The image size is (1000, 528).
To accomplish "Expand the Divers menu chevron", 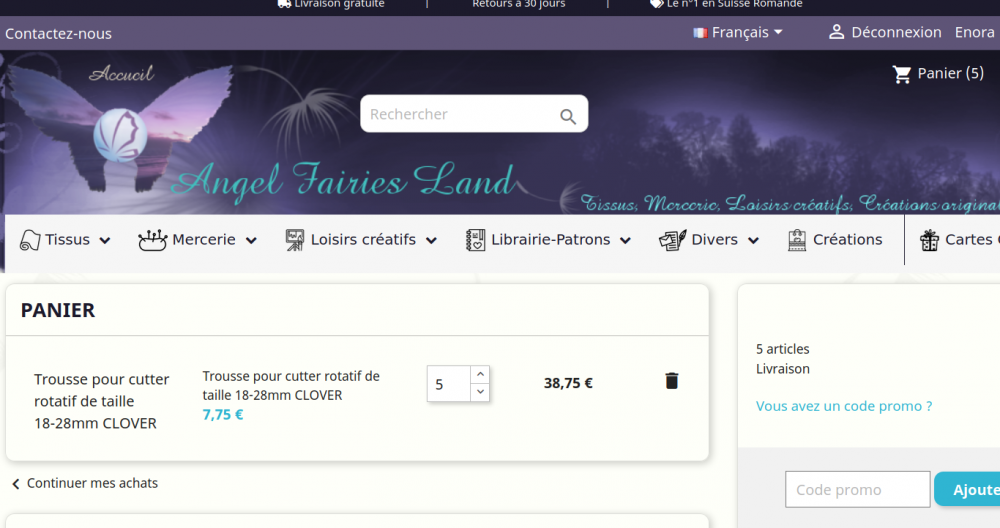I will tap(754, 240).
